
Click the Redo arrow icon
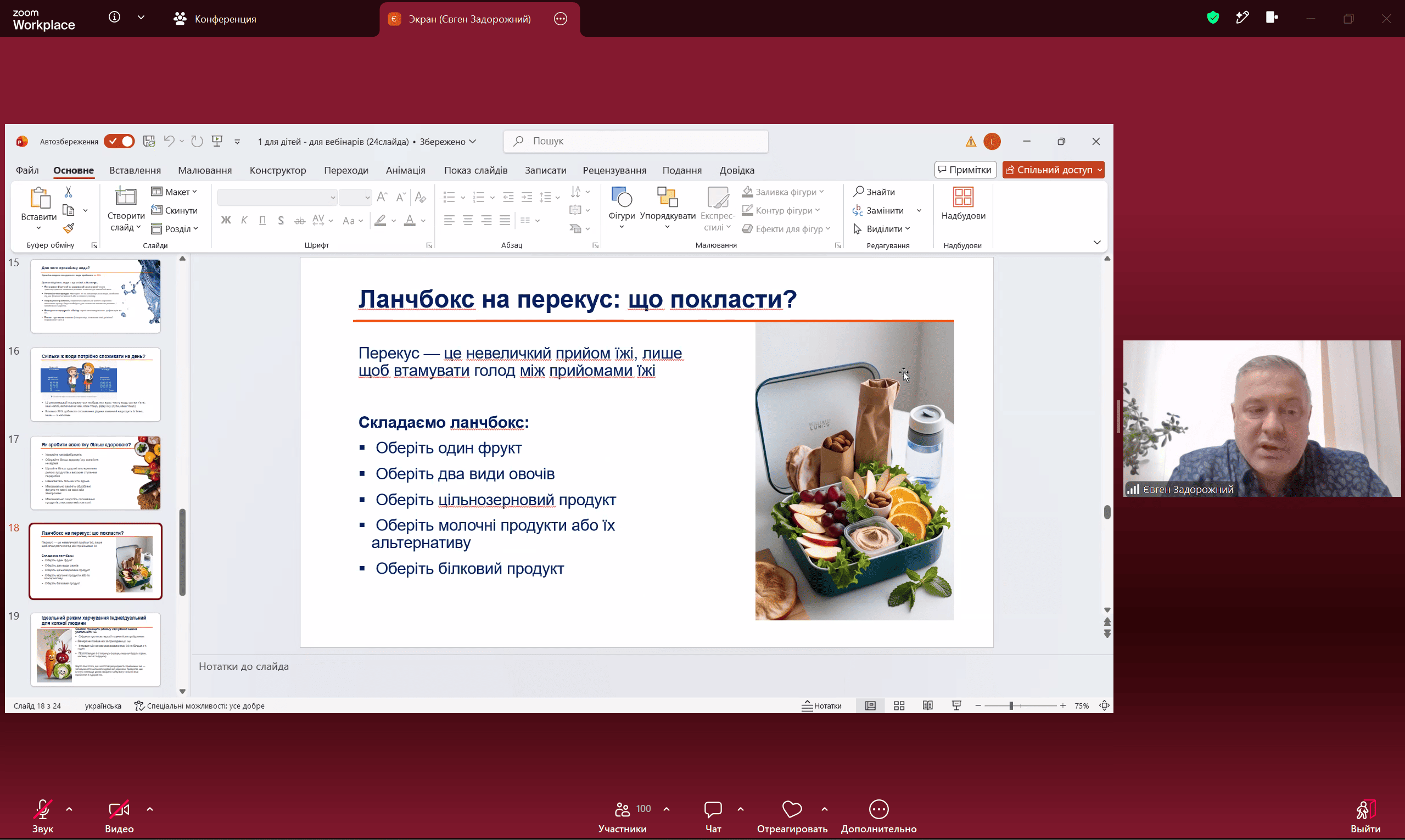(x=197, y=141)
